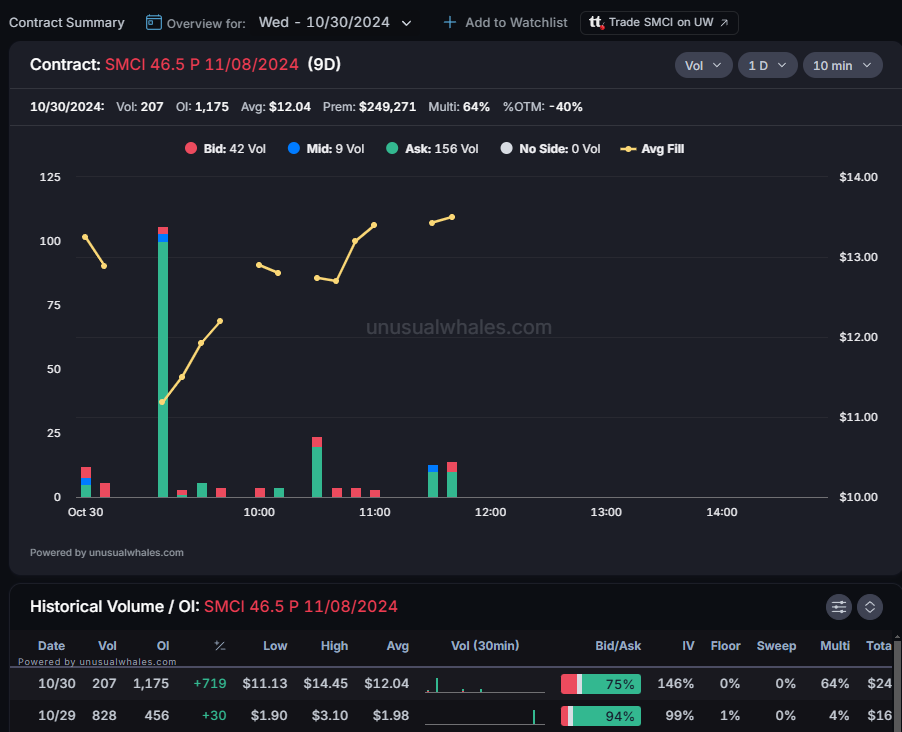This screenshot has height=732, width=902.
Task: Click the tastytrade logo in the Trade SMCI button
Action: 596,22
